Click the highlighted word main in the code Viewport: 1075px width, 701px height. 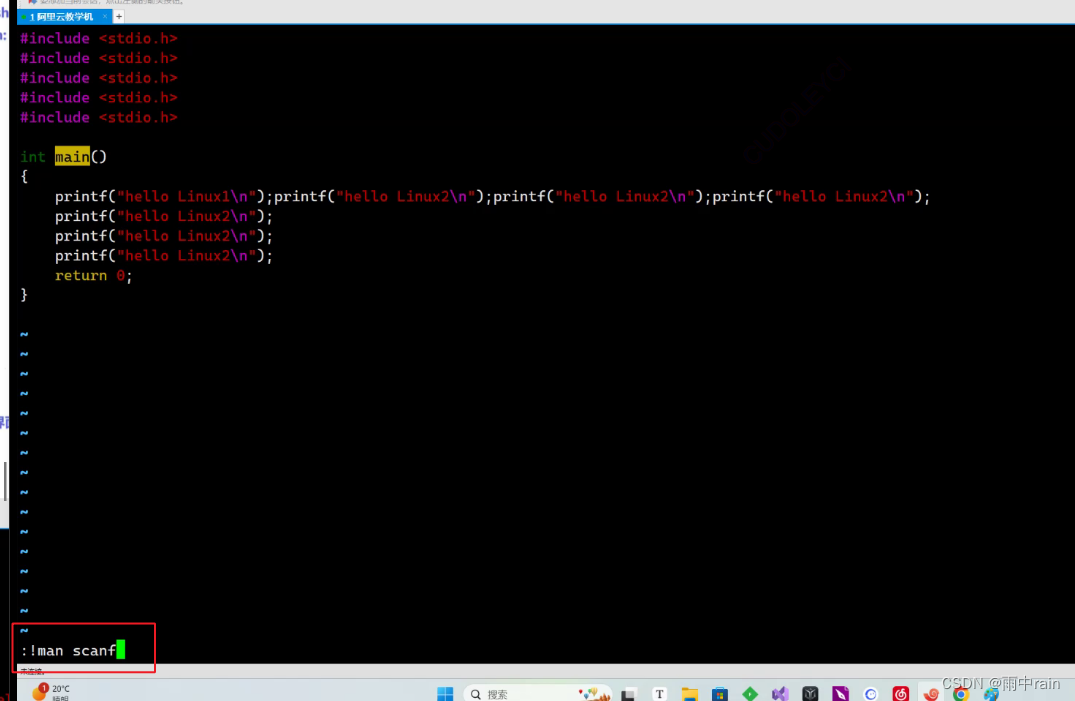click(x=72, y=156)
